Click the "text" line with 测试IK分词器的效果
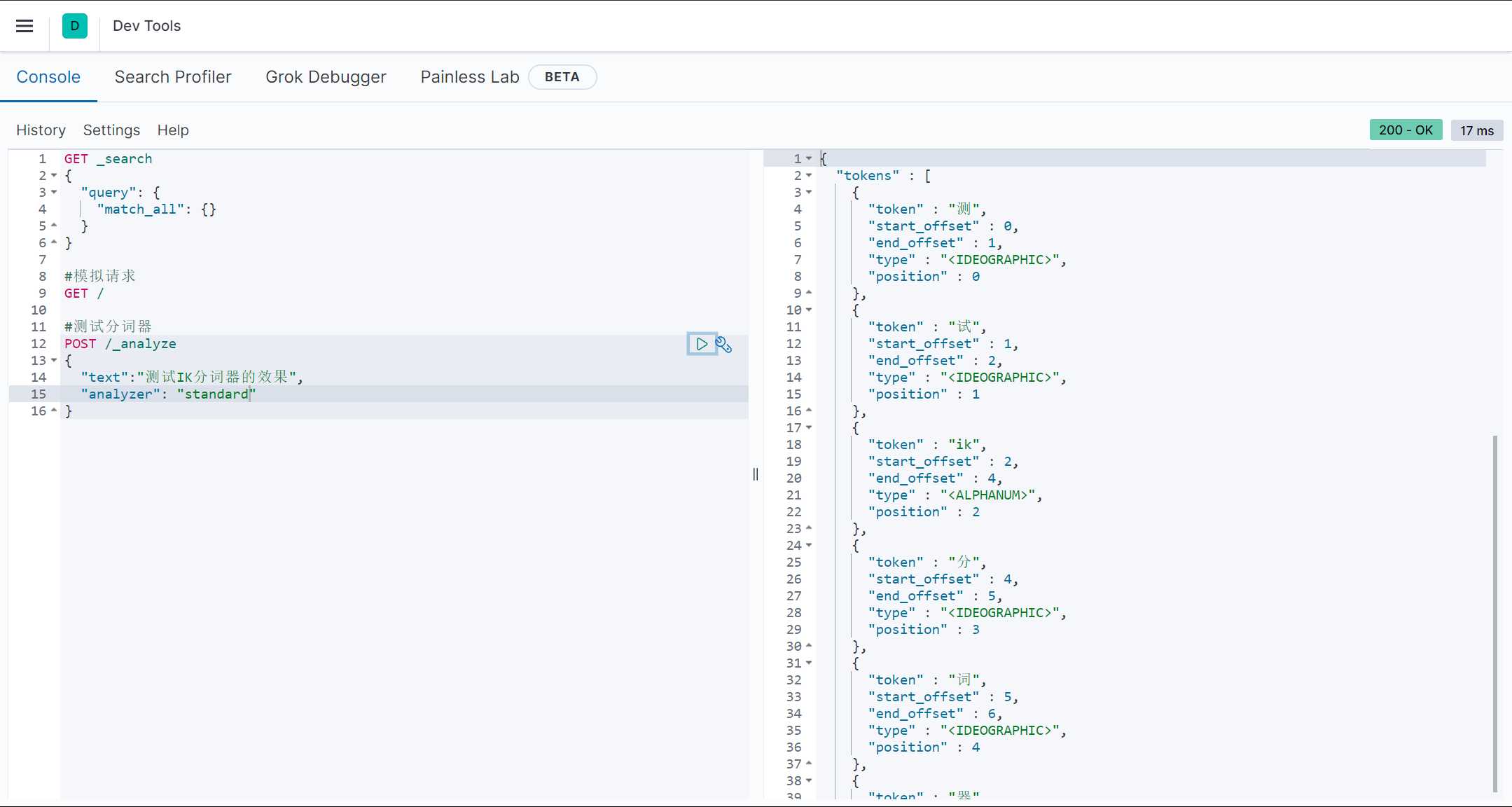The image size is (1512, 807). click(x=192, y=378)
